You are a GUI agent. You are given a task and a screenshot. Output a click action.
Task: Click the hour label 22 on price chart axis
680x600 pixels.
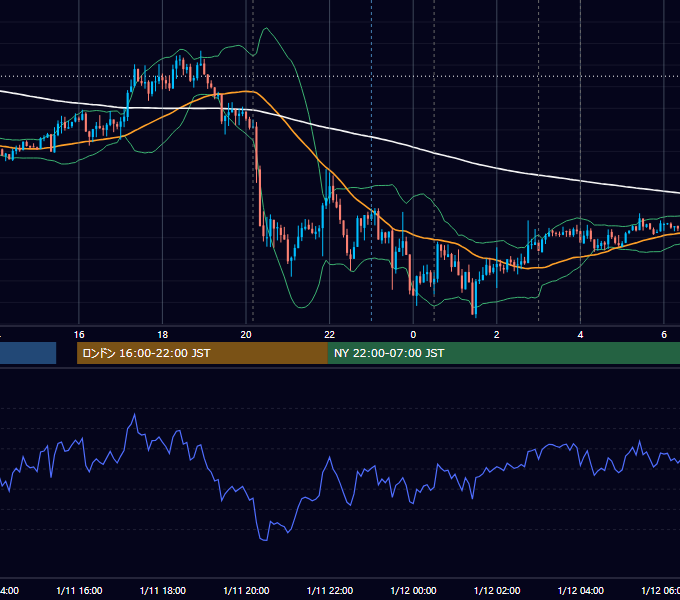(330, 335)
